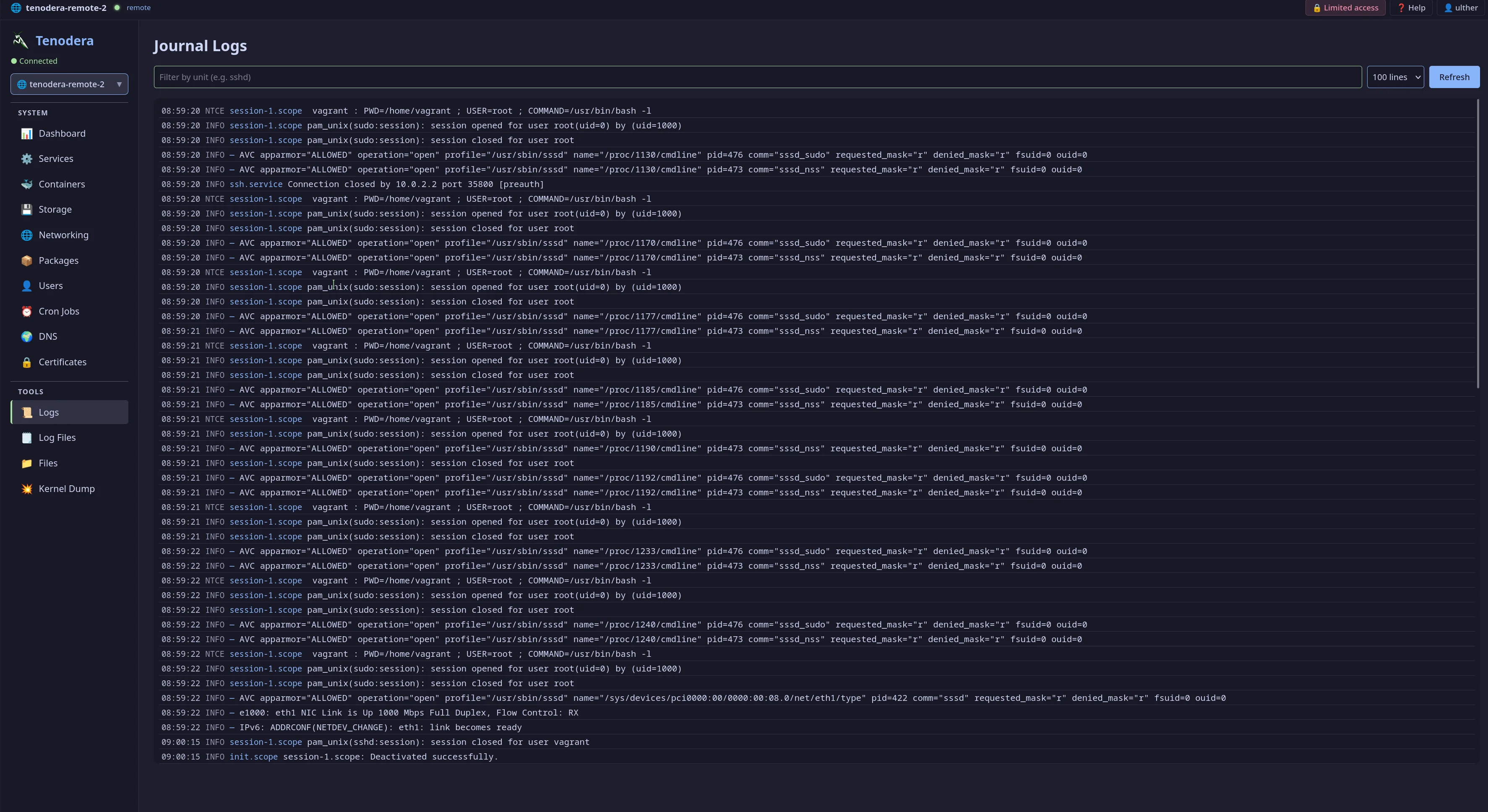The width and height of the screenshot is (1488, 812).
Task: Click the tenodera-remote-2 title in top bar
Action: [66, 8]
